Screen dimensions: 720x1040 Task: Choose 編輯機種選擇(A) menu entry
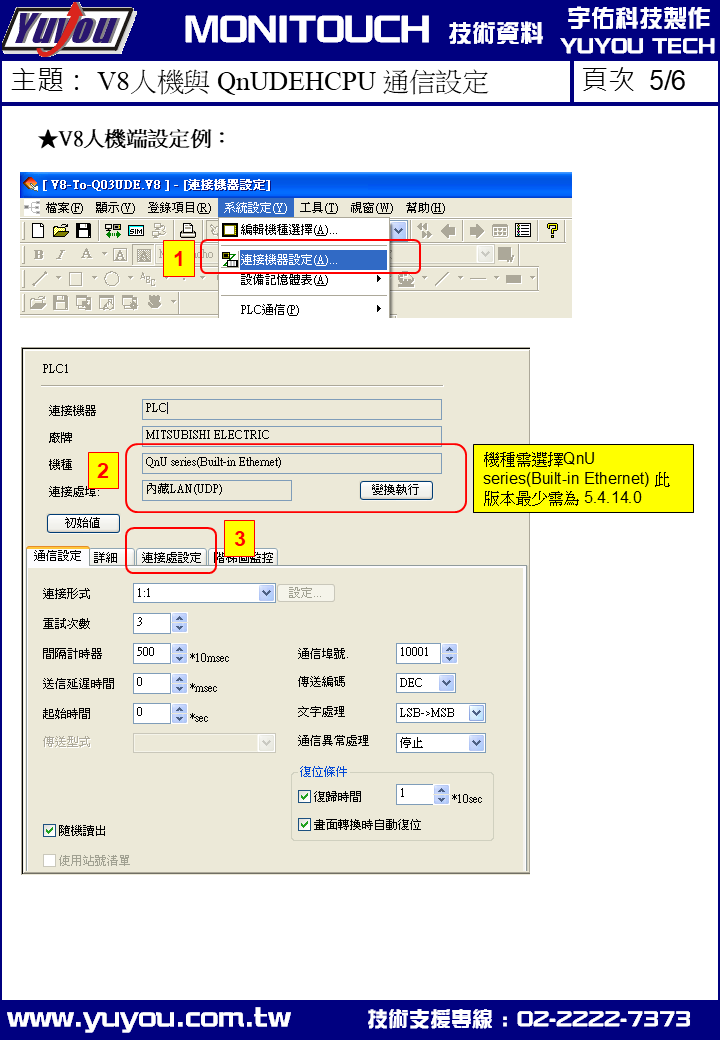[x=304, y=230]
